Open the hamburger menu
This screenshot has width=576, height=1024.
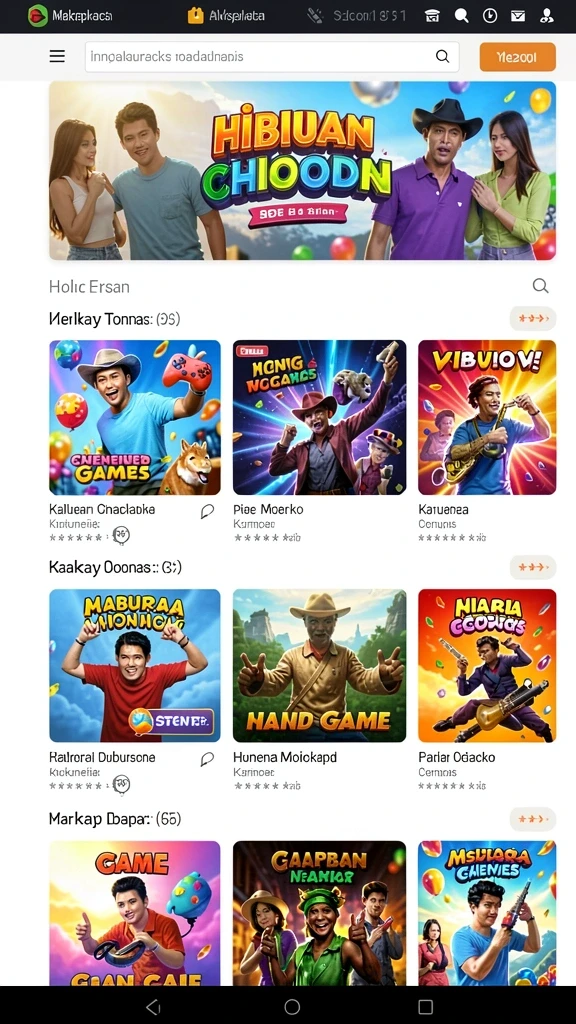pos(57,56)
